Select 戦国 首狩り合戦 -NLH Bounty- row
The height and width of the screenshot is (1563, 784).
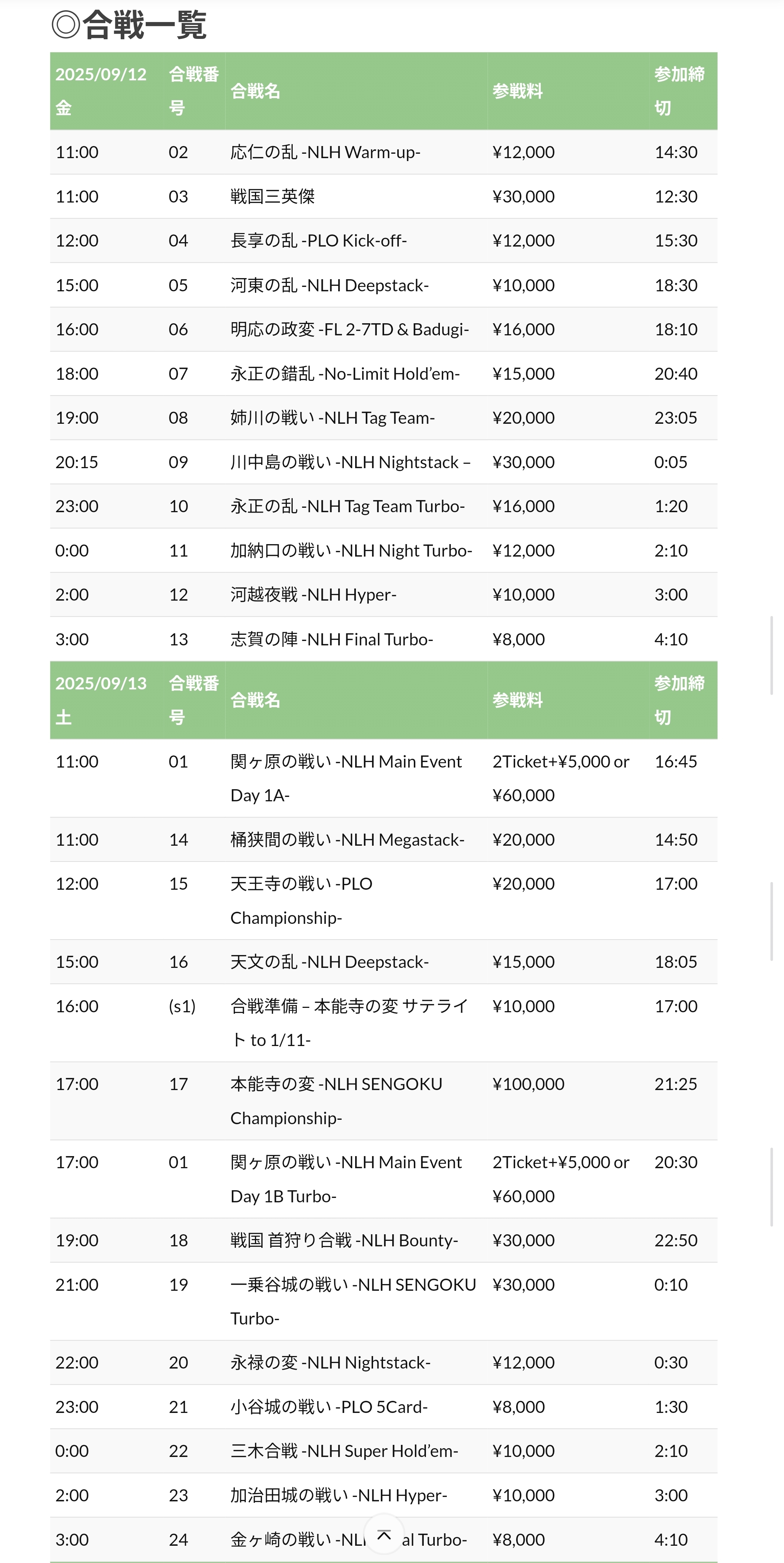(383, 1240)
